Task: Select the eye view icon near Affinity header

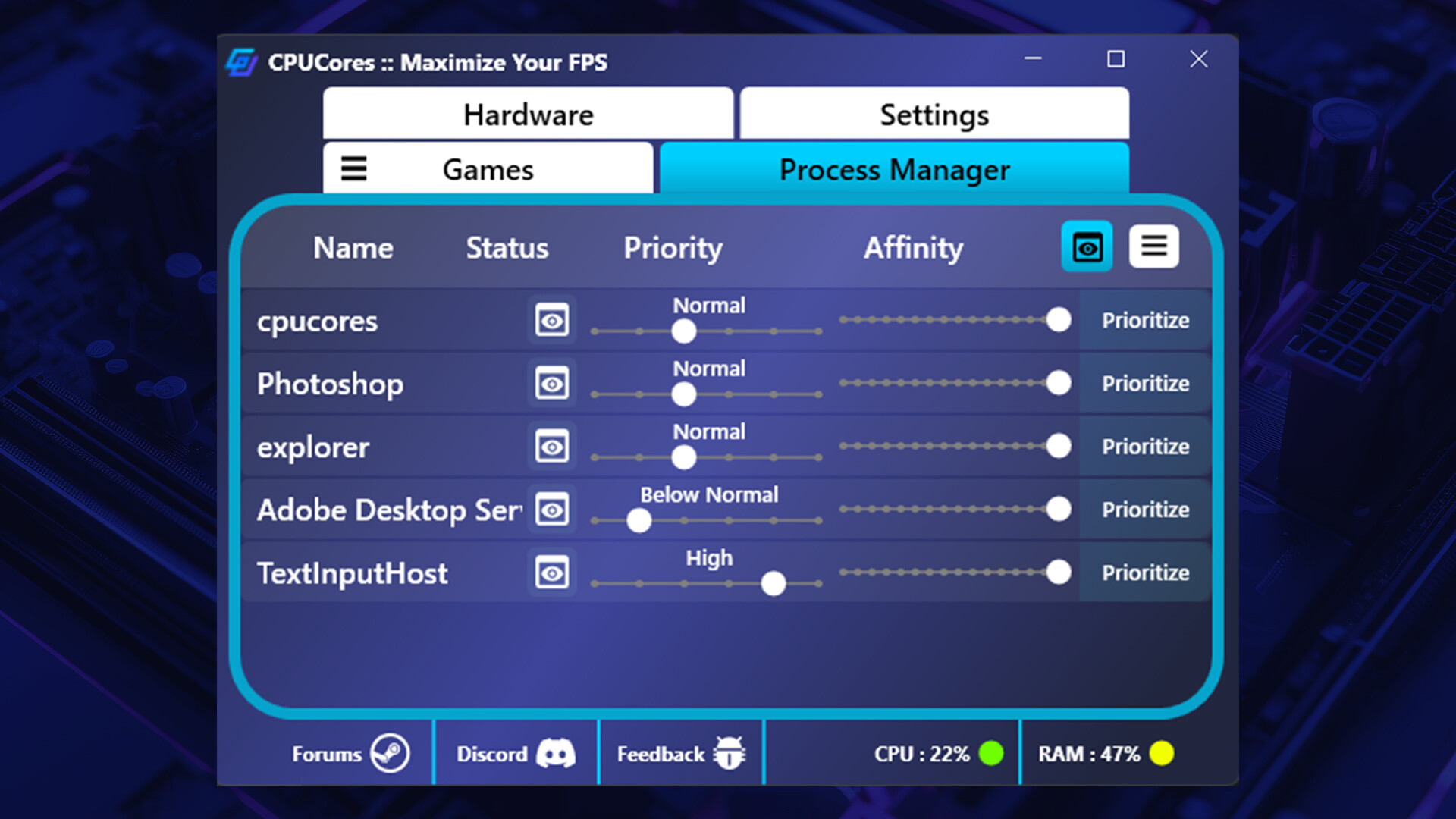Action: point(1087,246)
